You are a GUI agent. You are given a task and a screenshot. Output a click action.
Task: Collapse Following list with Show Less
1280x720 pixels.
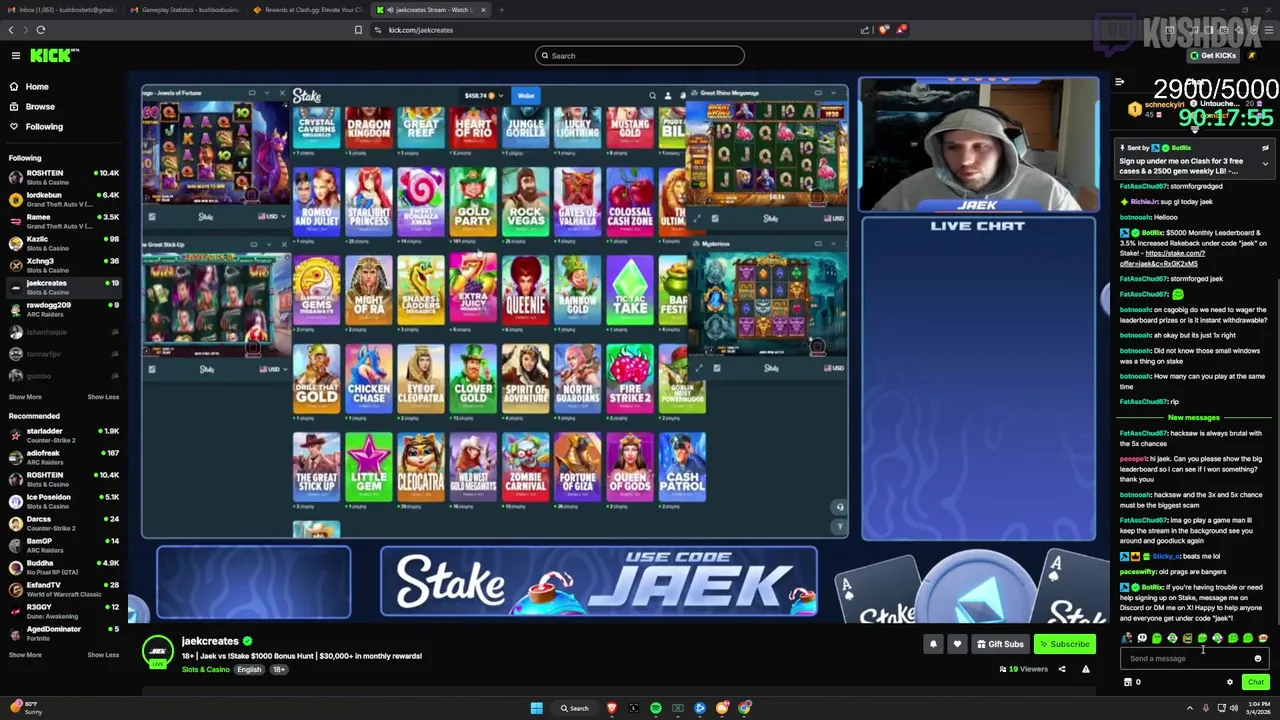click(103, 397)
